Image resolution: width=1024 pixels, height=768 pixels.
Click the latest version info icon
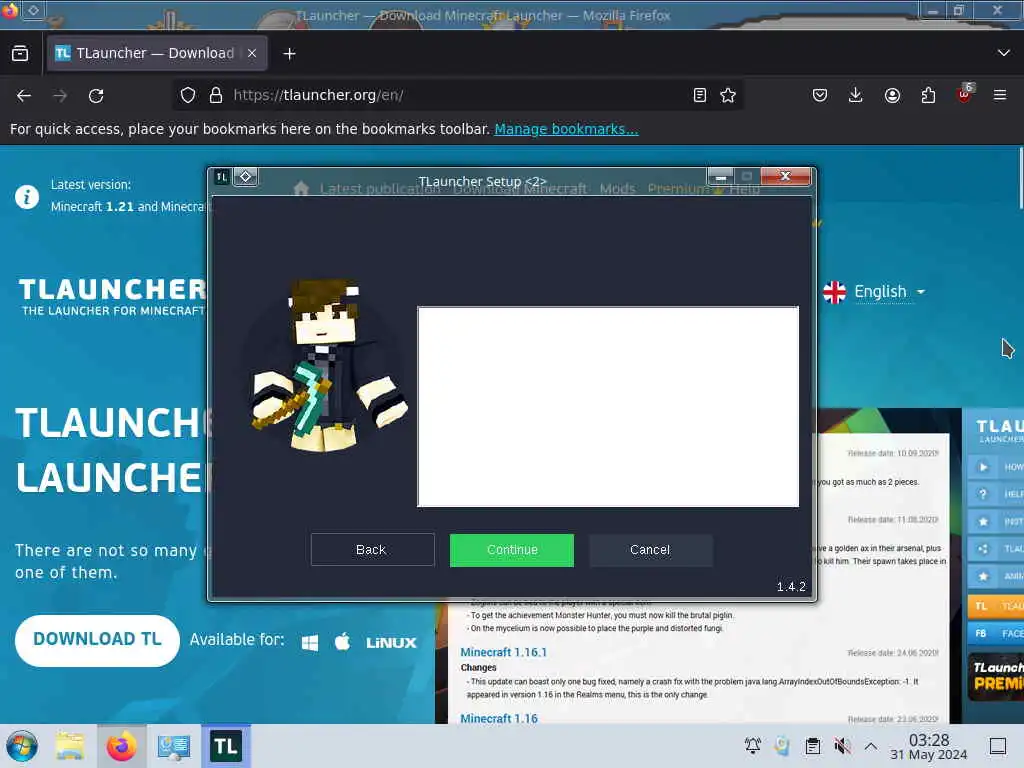click(x=27, y=196)
